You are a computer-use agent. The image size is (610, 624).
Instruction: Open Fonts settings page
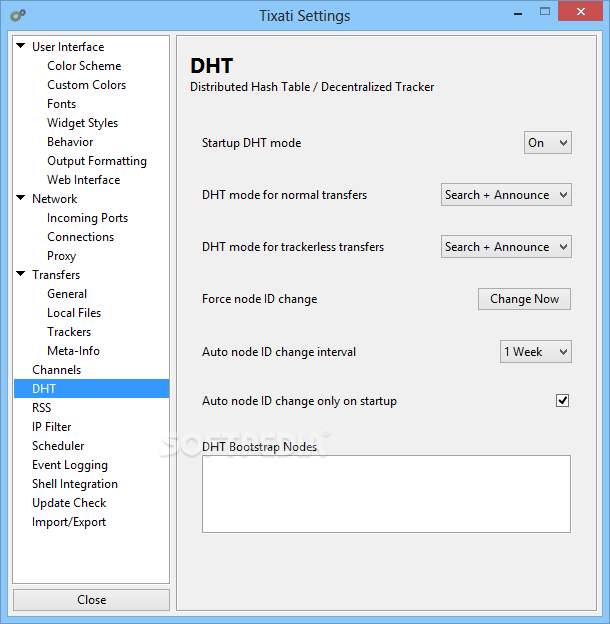coord(61,104)
